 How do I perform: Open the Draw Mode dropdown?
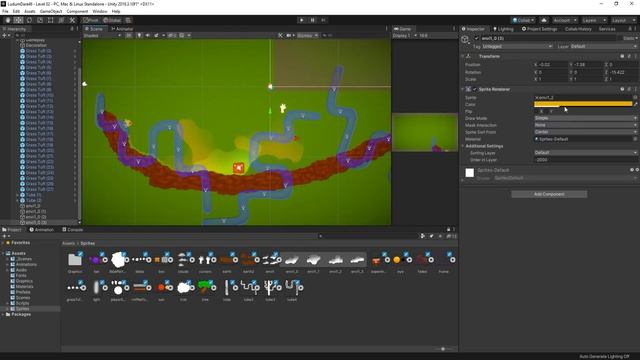(586, 118)
